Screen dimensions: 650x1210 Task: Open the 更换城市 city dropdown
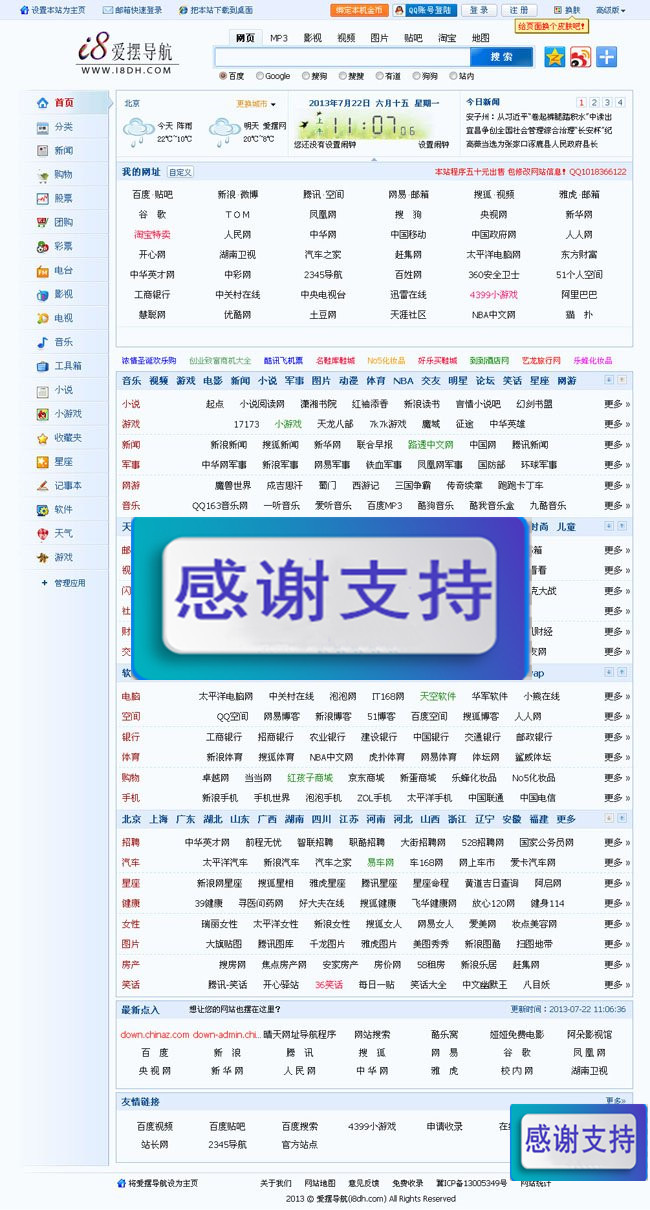pos(256,104)
